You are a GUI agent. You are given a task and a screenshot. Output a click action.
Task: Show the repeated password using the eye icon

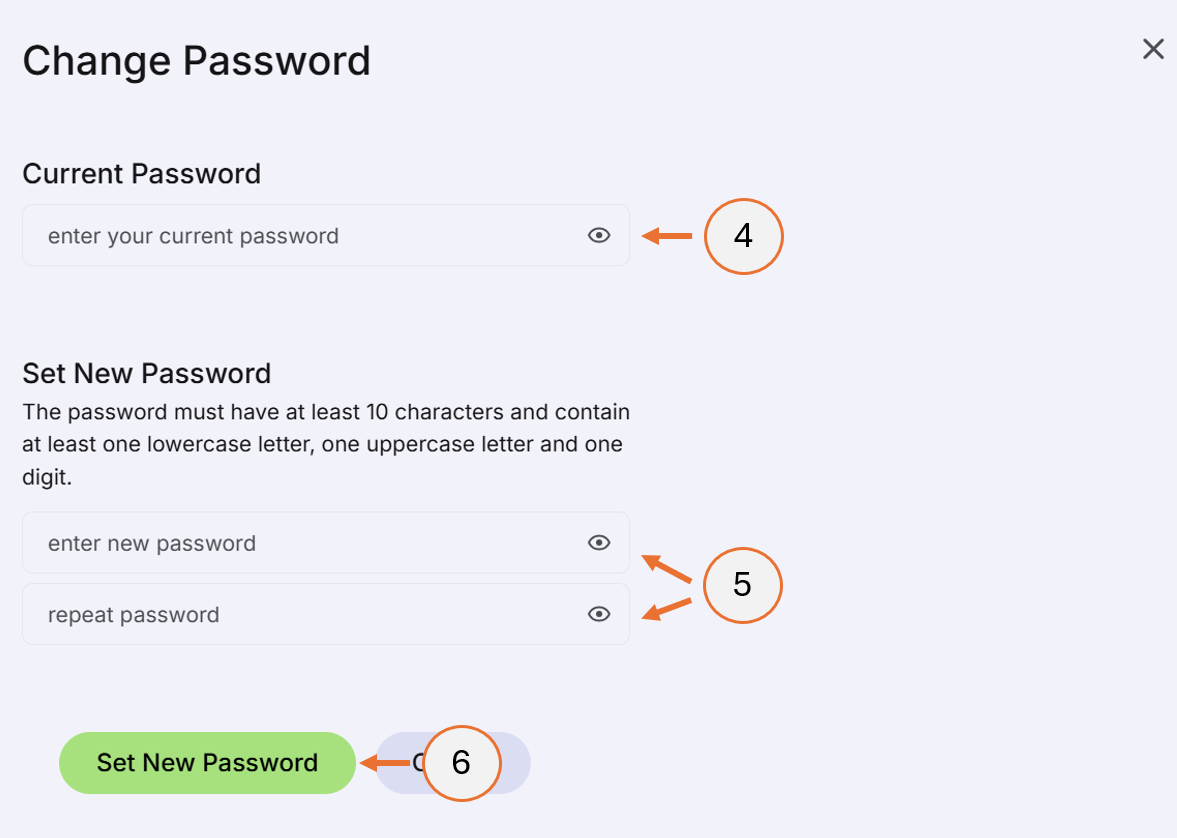pyautogui.click(x=598, y=614)
